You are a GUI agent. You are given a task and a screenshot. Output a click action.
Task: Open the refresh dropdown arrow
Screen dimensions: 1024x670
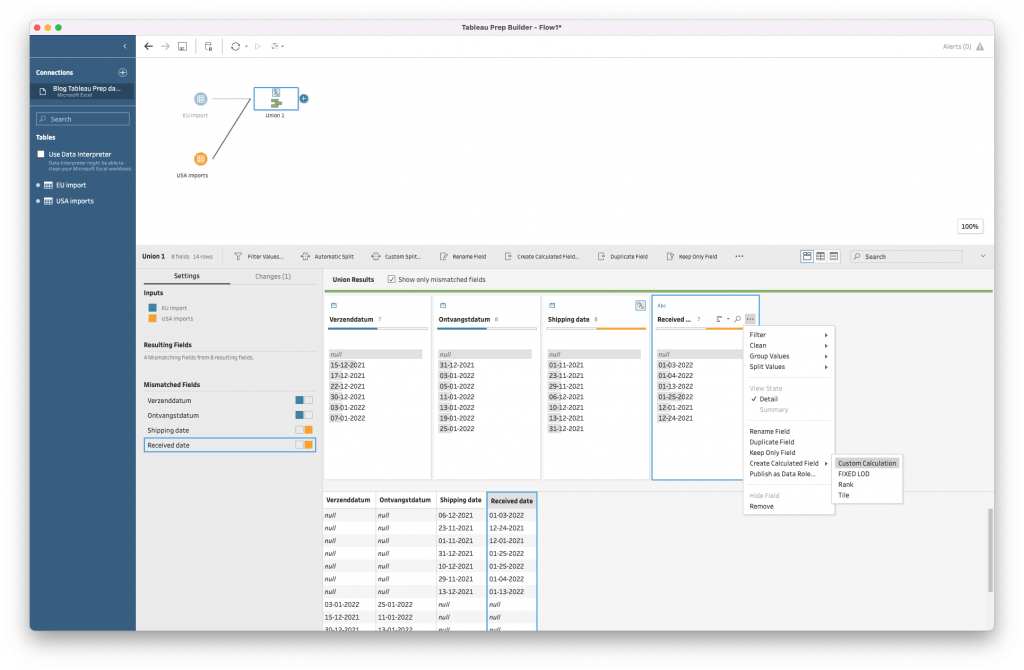244,46
